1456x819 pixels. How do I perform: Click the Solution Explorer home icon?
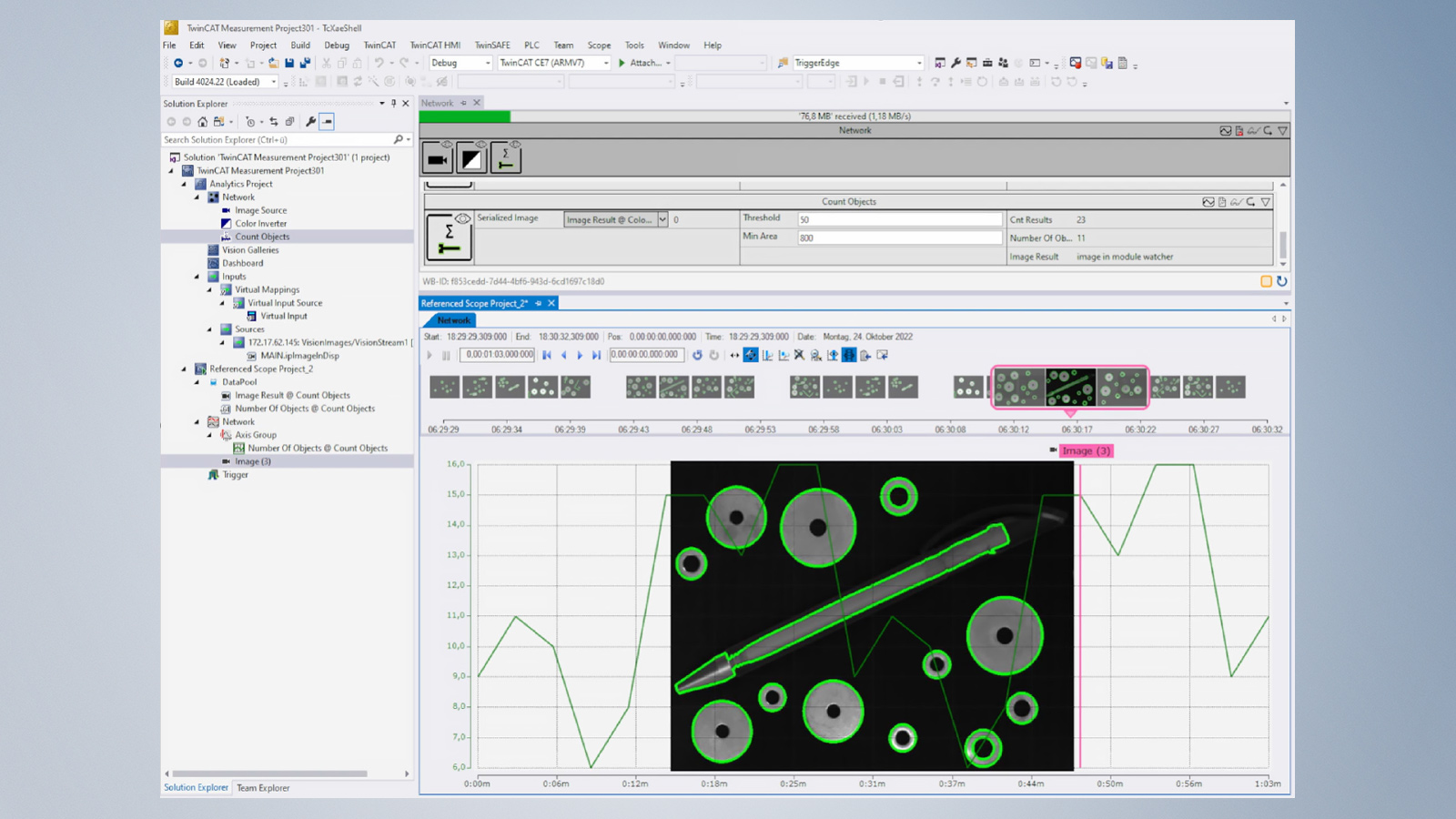pos(202,121)
